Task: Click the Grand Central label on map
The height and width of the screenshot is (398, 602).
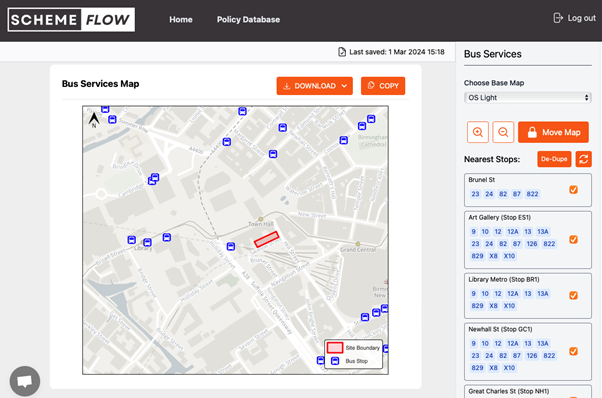Action: click(x=358, y=249)
